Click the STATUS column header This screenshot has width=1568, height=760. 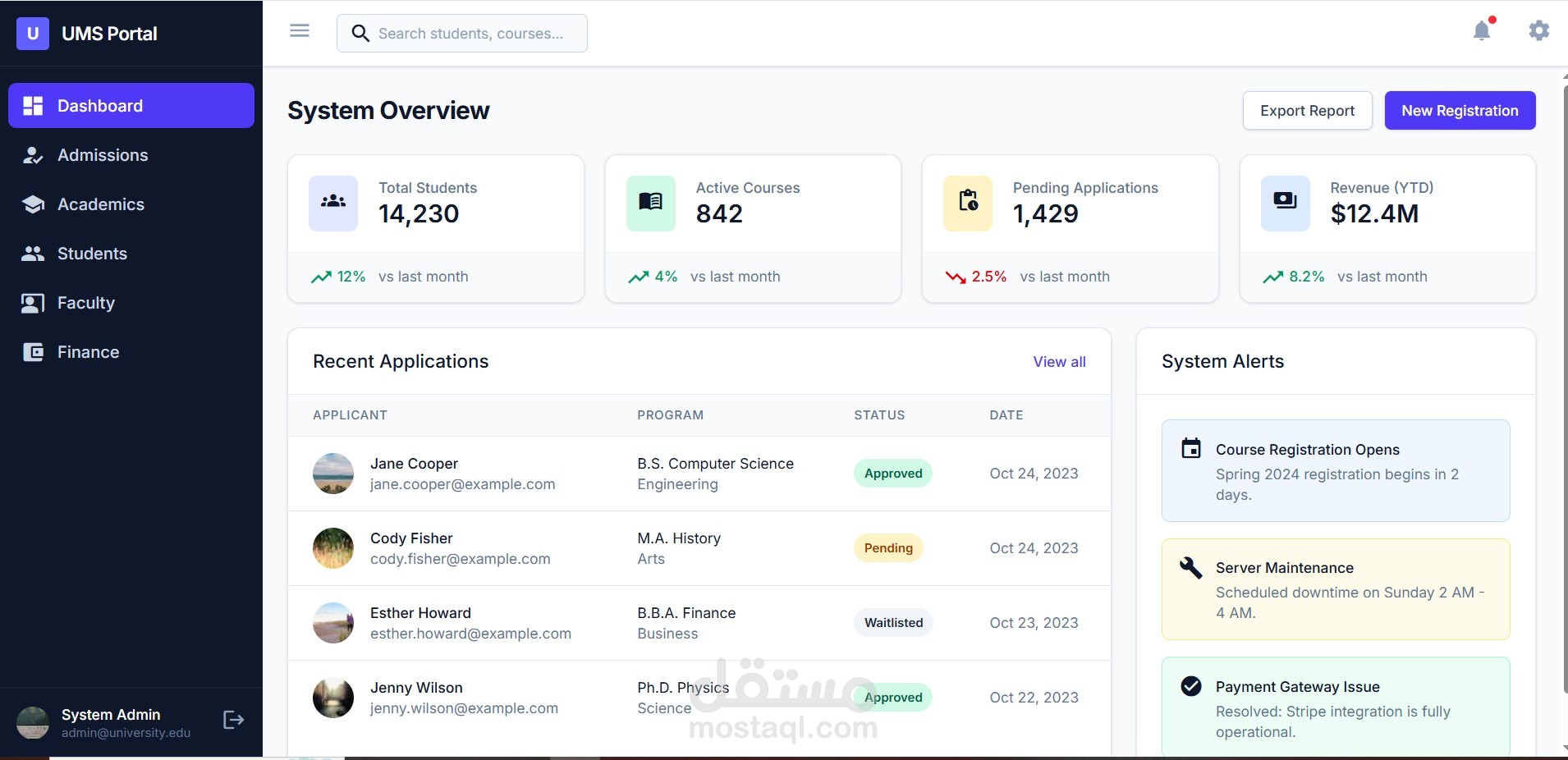[879, 415]
